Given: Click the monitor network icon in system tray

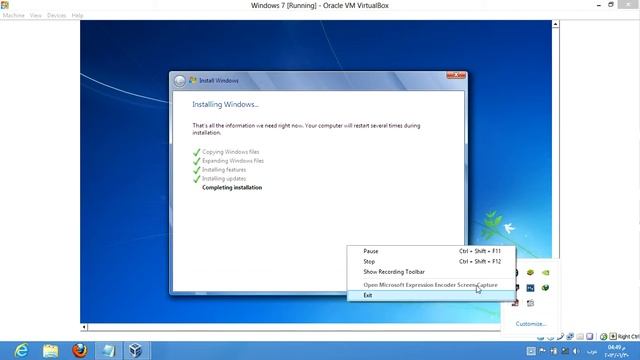Looking at the screenshot, I should click(x=565, y=351).
